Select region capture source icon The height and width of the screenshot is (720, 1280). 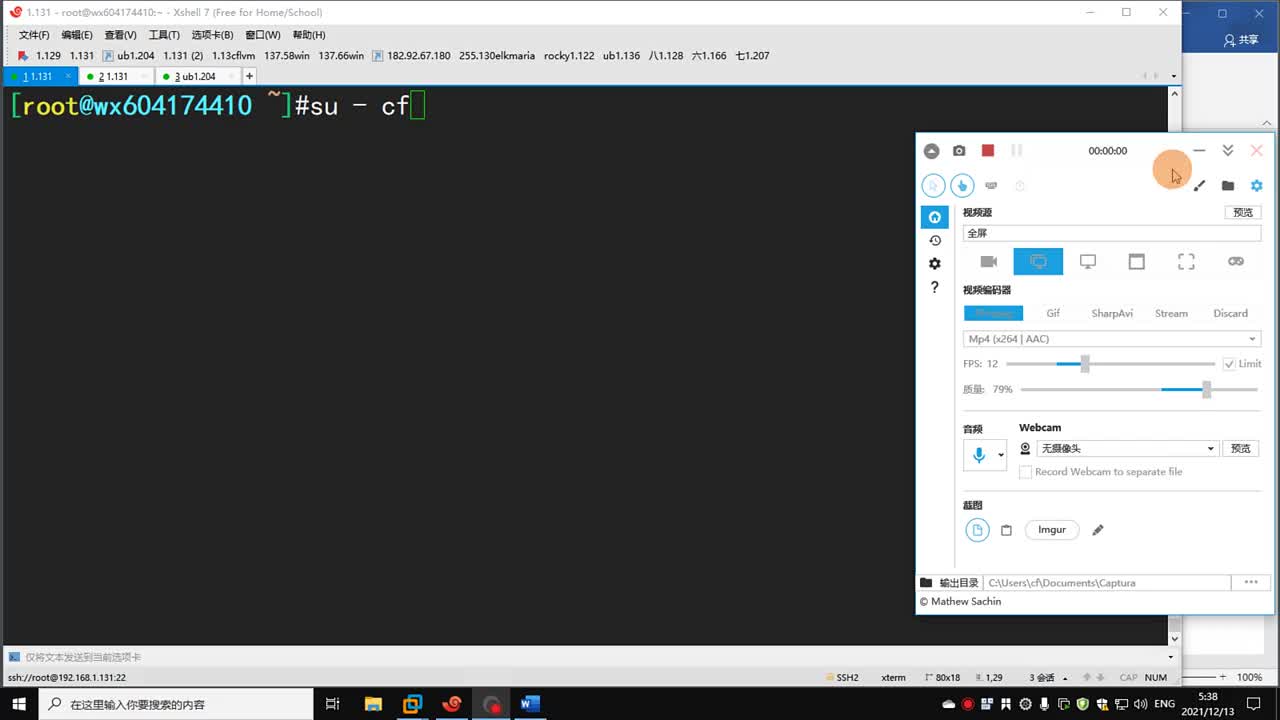1186,261
